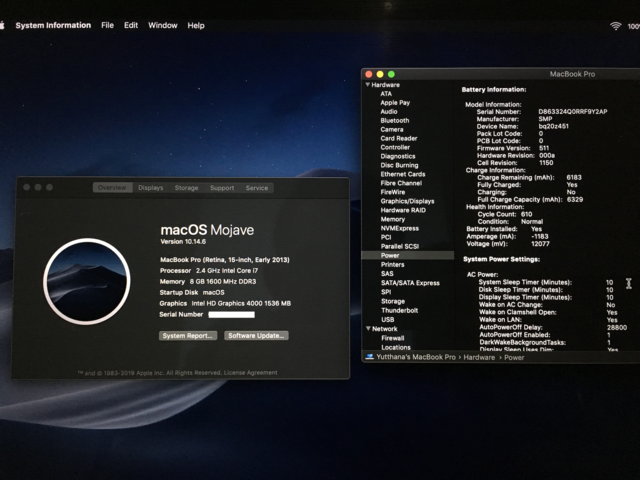Select PCI in the sidebar

(386, 237)
